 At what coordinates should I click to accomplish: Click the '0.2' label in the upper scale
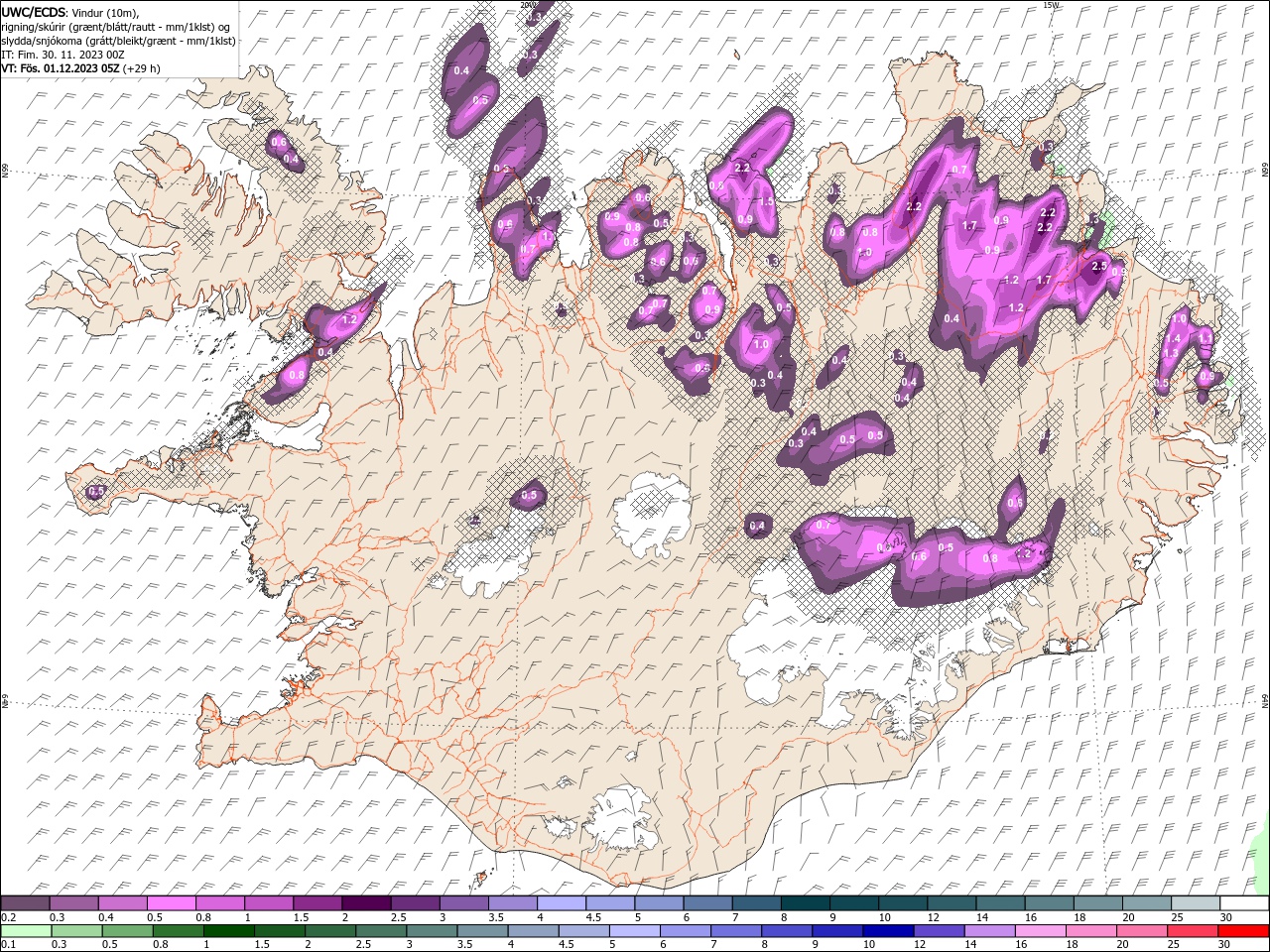[x=7, y=917]
